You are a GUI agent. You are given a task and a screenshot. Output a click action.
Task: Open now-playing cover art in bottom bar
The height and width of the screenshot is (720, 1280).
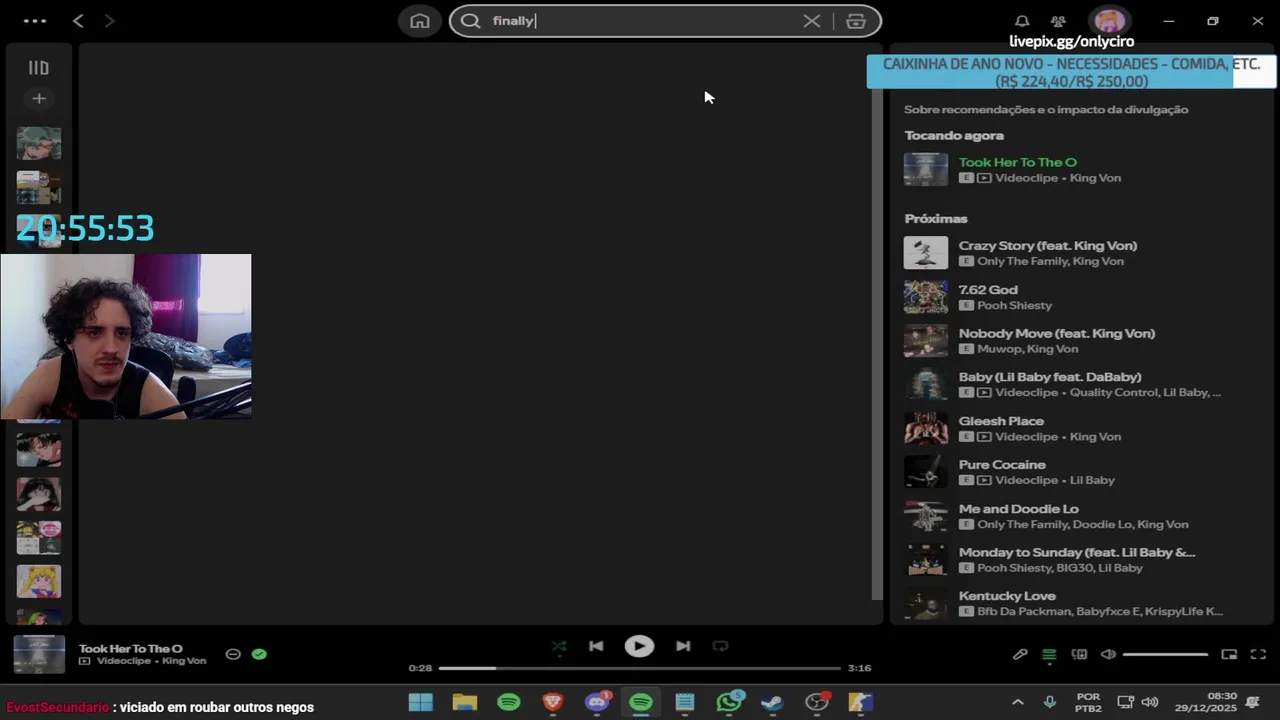pos(39,654)
